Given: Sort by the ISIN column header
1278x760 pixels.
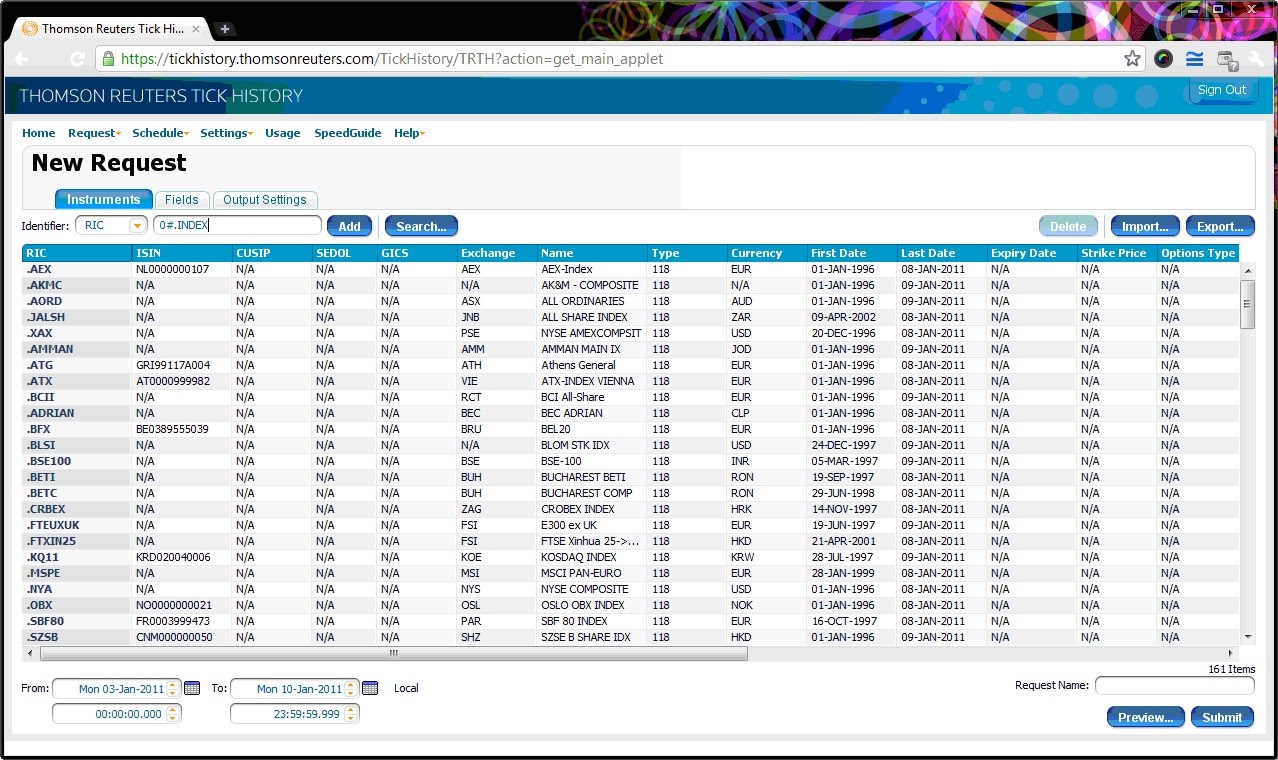Looking at the screenshot, I should click(181, 253).
